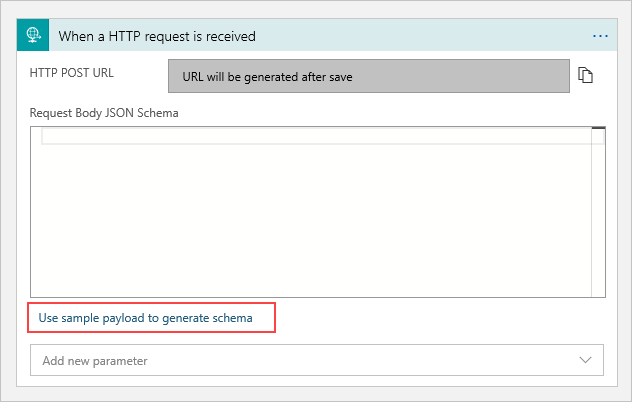This screenshot has height=402, width=632.
Task: Copy the HTTP POST URL
Action: click(x=586, y=76)
